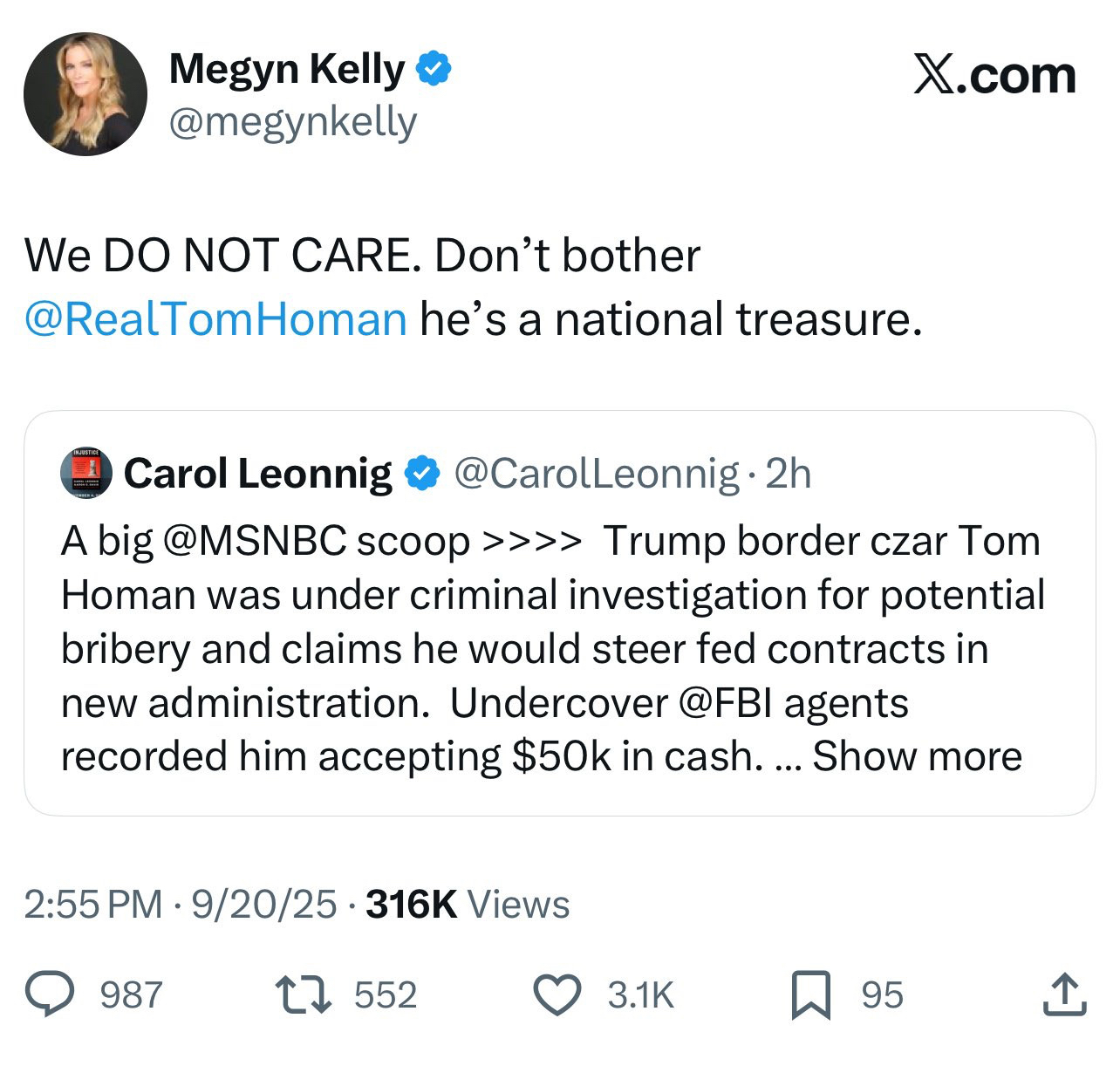Click the Megyn Kelly display name
1120x1066 pixels.
[x=286, y=68]
